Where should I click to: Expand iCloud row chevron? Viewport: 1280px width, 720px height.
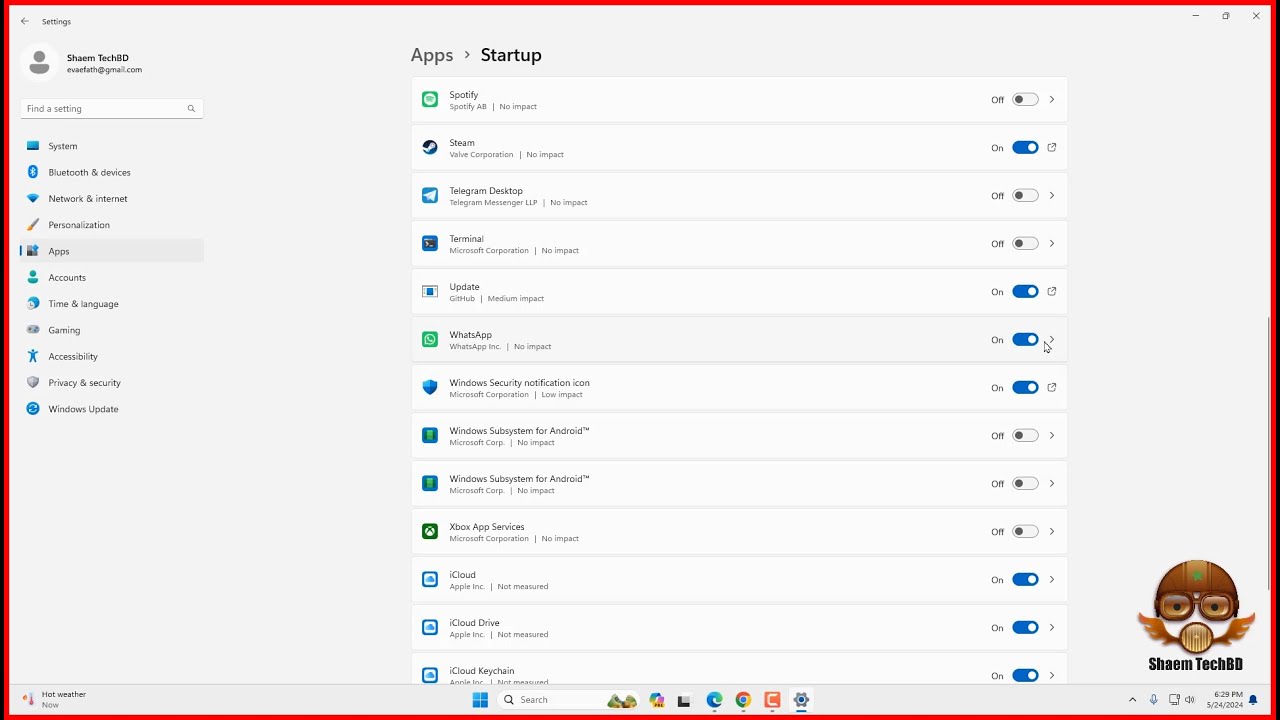click(x=1052, y=580)
